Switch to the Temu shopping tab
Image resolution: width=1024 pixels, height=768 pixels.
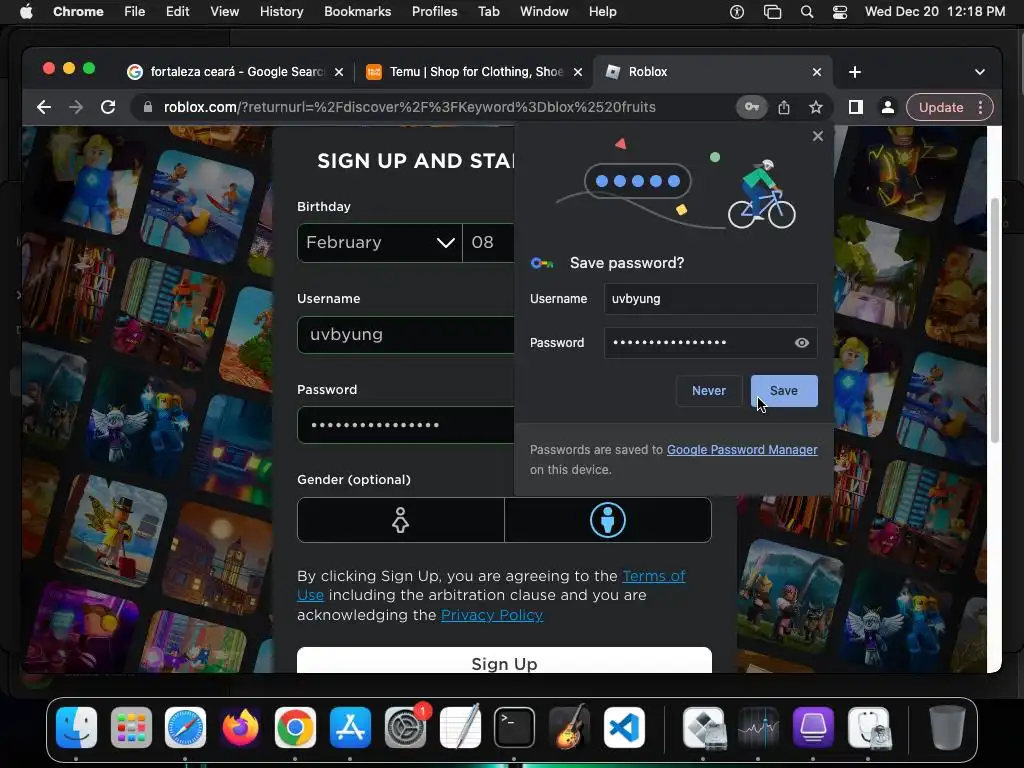coord(473,72)
